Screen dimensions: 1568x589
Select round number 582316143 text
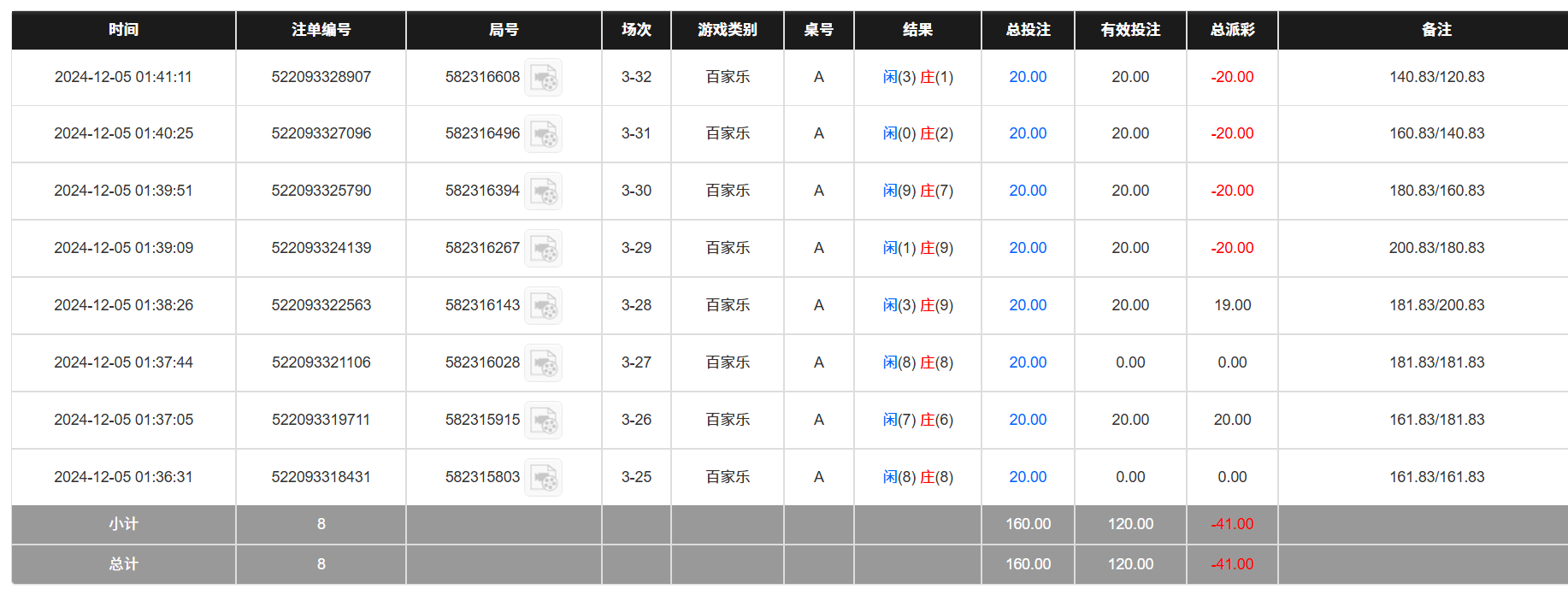pyautogui.click(x=482, y=305)
